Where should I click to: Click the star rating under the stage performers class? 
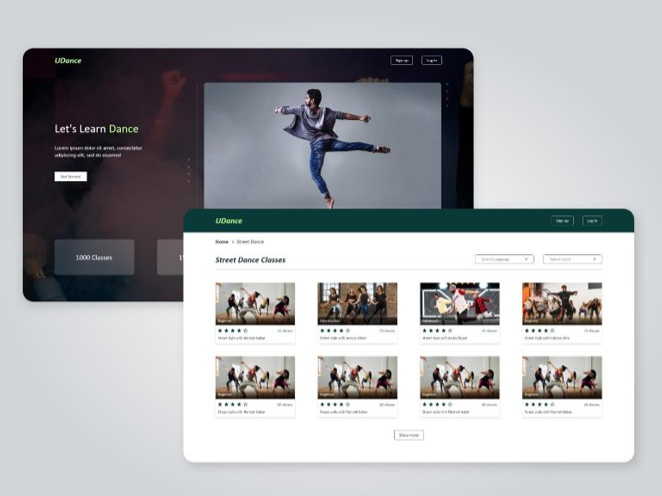tap(437, 331)
